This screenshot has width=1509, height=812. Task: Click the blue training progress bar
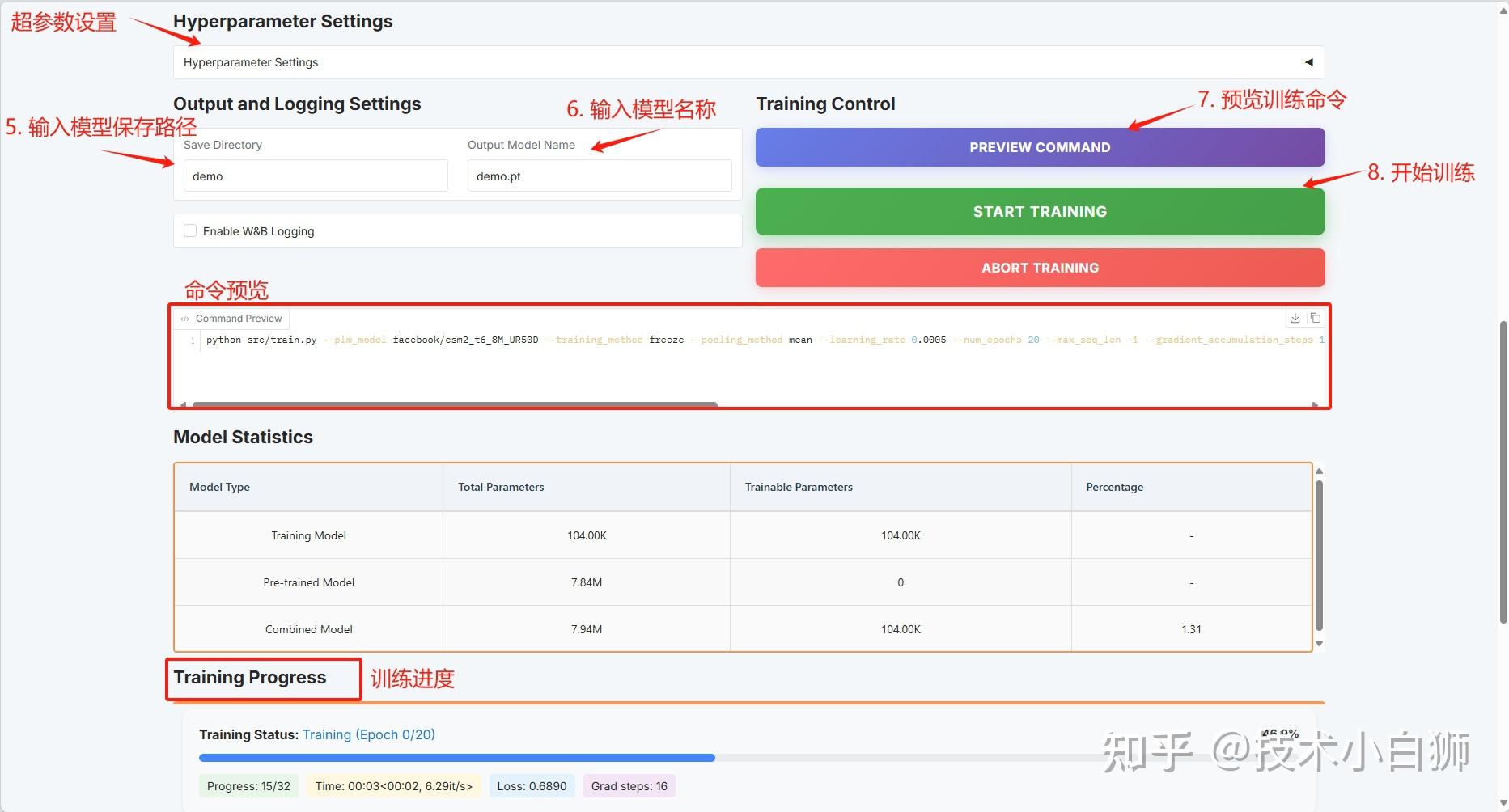coord(457,758)
